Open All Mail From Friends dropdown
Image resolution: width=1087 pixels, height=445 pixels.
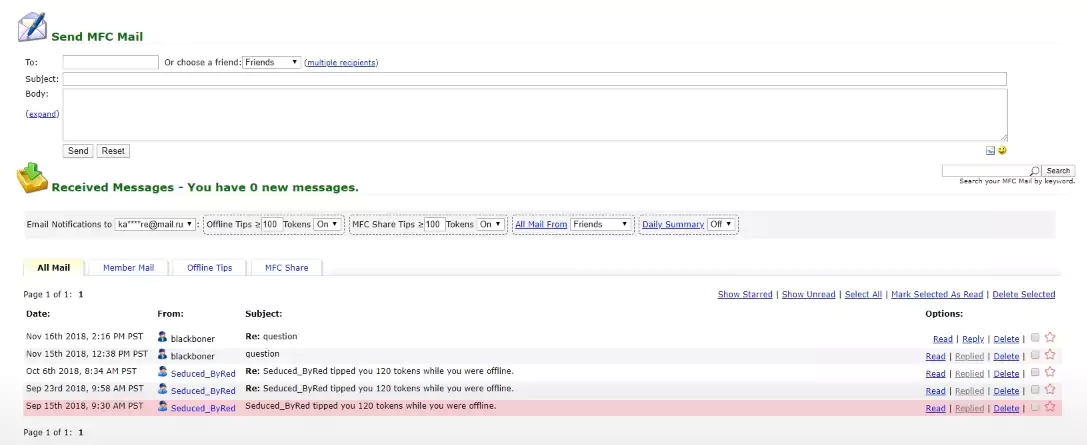[x=600, y=225]
